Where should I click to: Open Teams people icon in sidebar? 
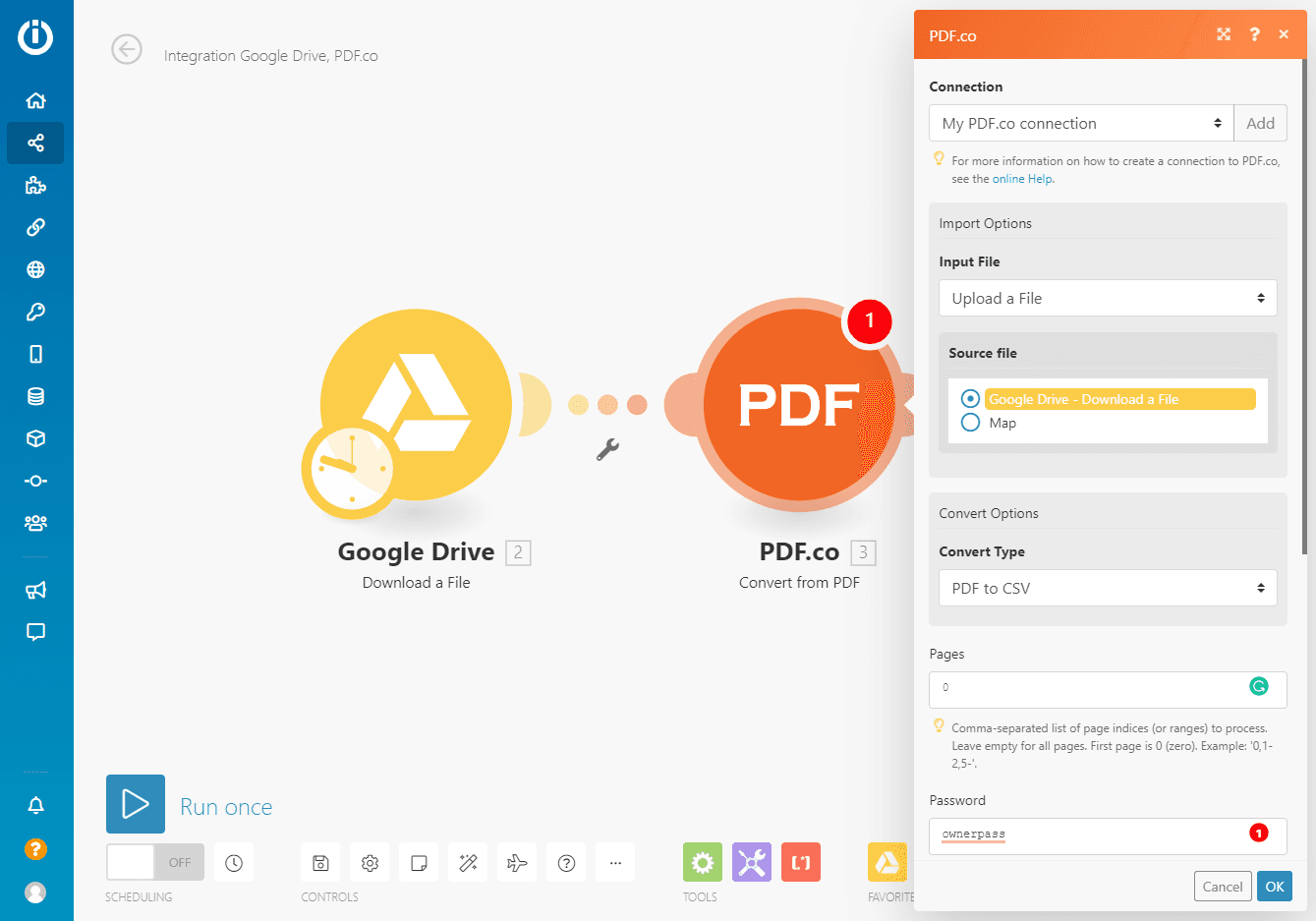(35, 523)
